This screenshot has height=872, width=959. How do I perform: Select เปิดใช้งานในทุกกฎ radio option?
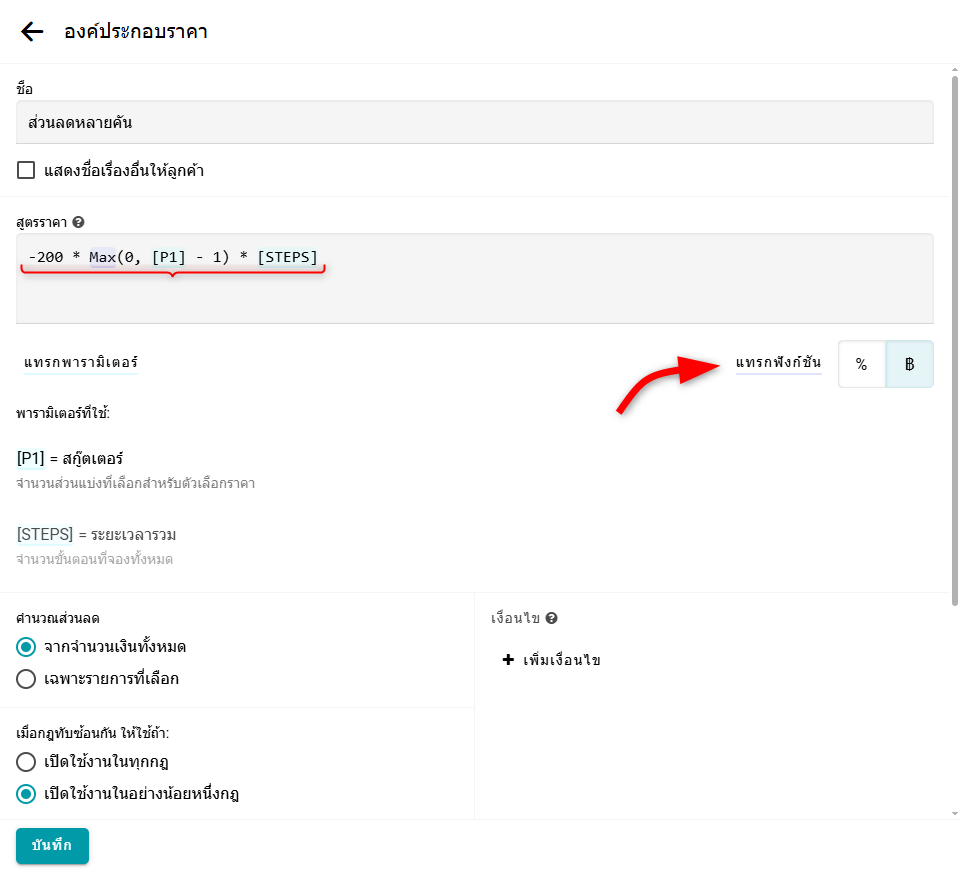[27, 762]
